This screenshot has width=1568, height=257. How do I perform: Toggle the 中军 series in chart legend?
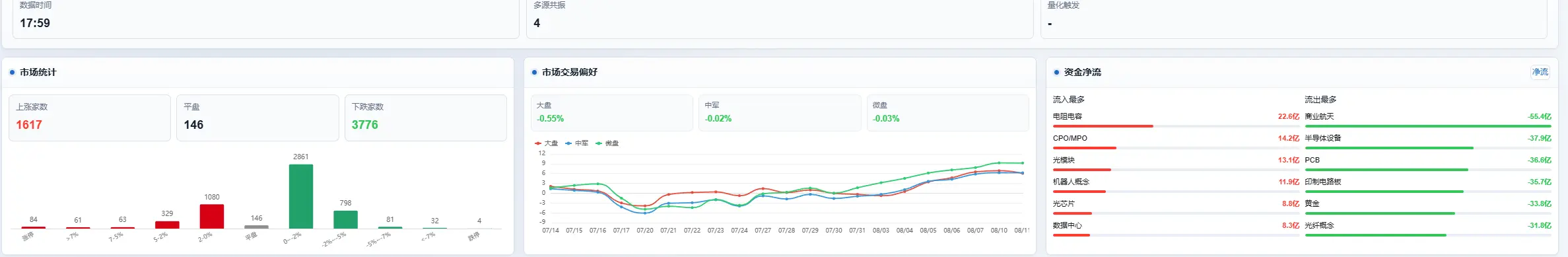click(576, 143)
